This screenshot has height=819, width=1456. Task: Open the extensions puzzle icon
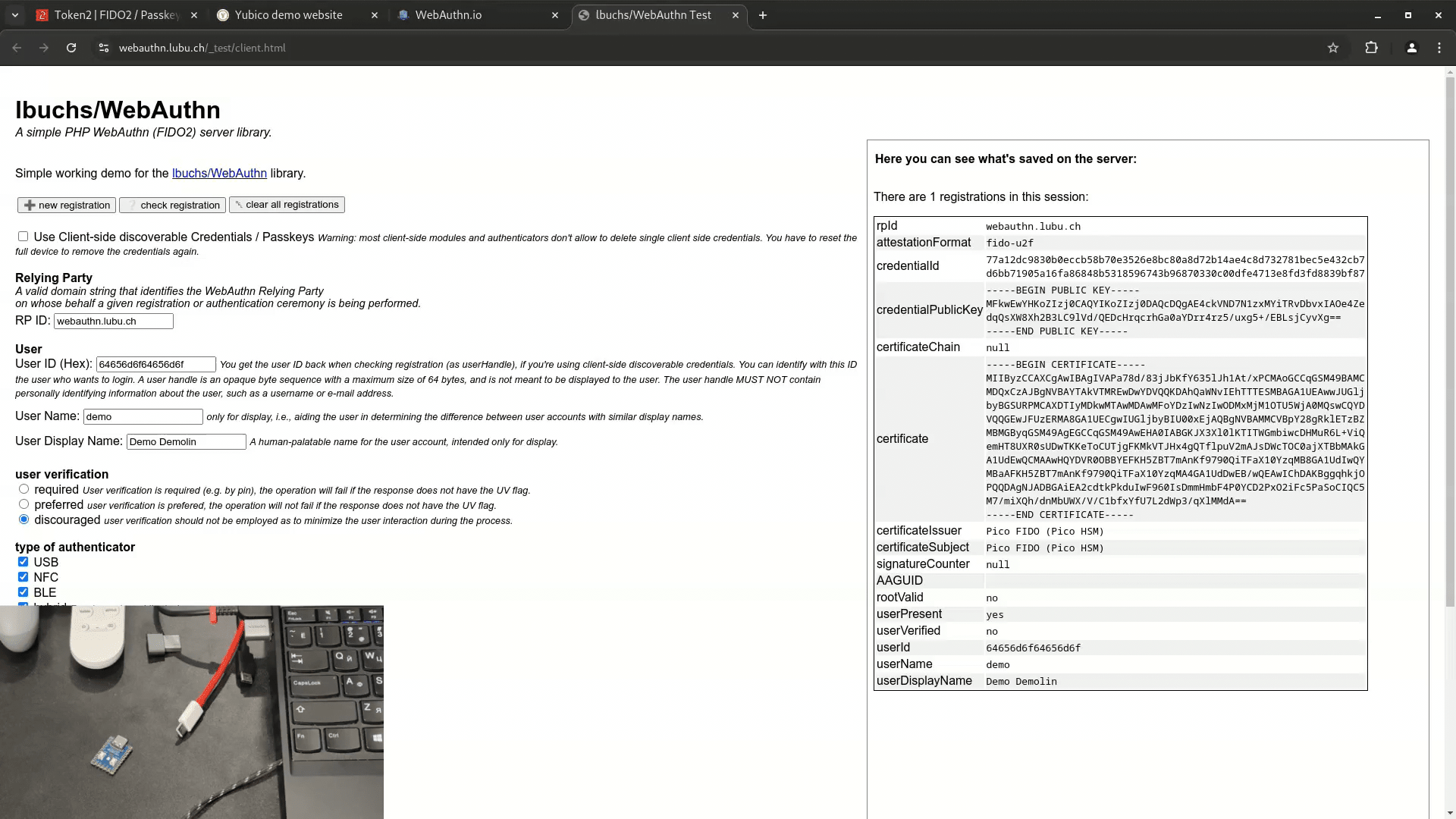1371,48
